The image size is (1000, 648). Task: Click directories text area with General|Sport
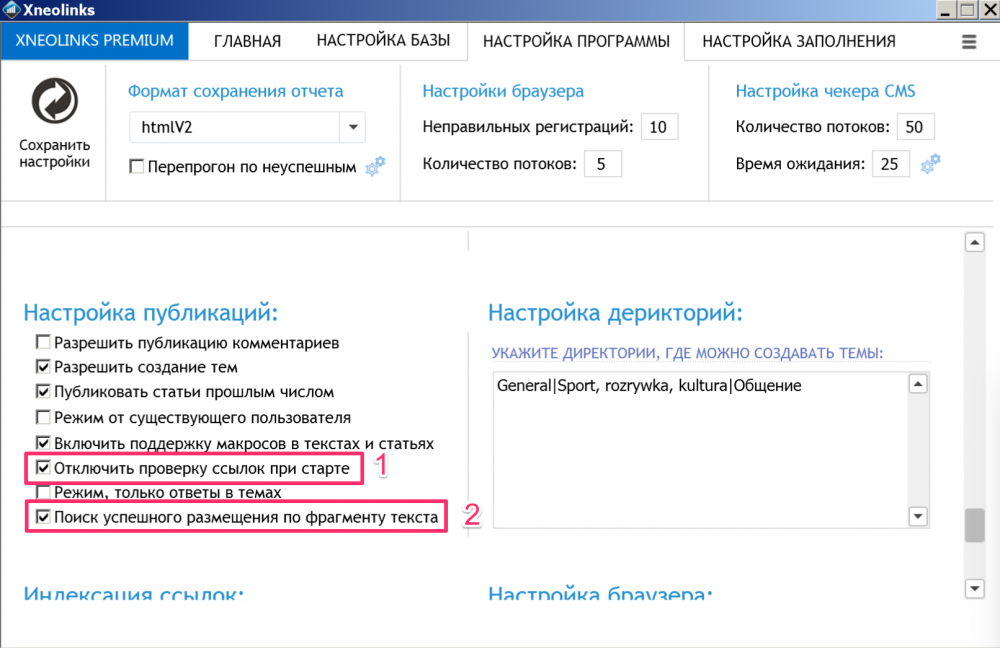point(700,450)
